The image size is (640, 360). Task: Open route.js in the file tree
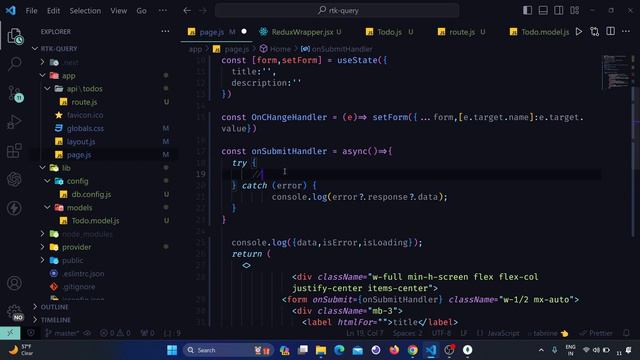click(84, 102)
